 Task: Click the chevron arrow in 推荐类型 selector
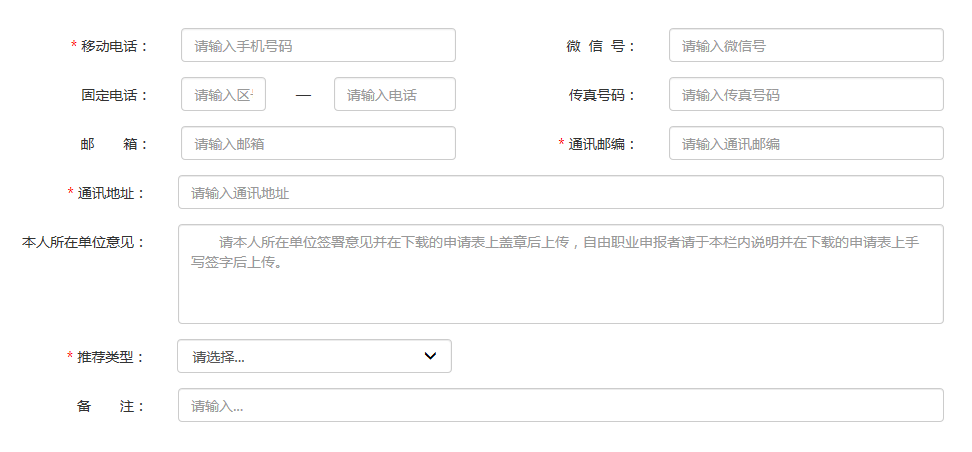pyautogui.click(x=430, y=356)
